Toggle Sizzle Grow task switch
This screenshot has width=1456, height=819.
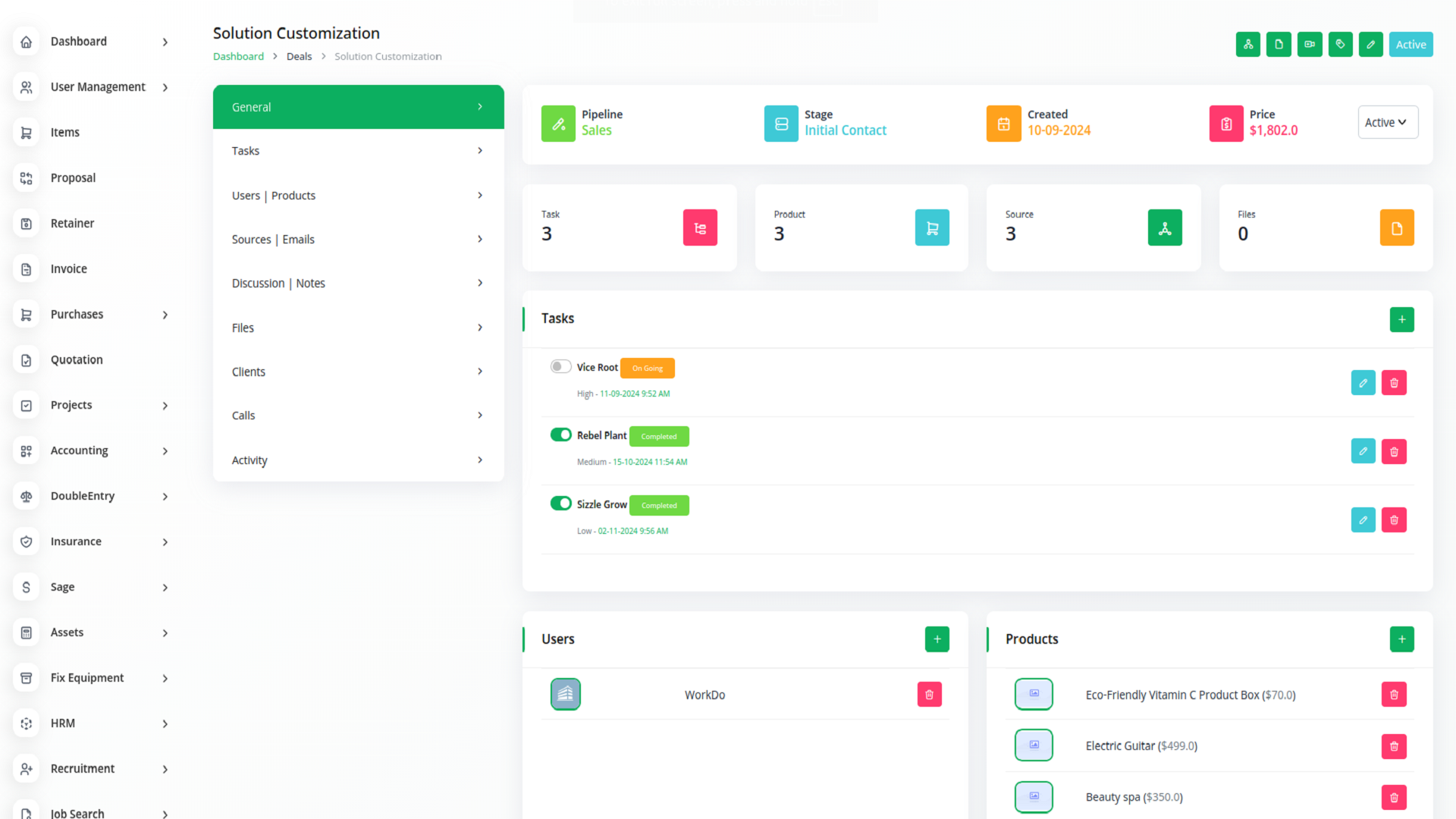[x=560, y=504]
